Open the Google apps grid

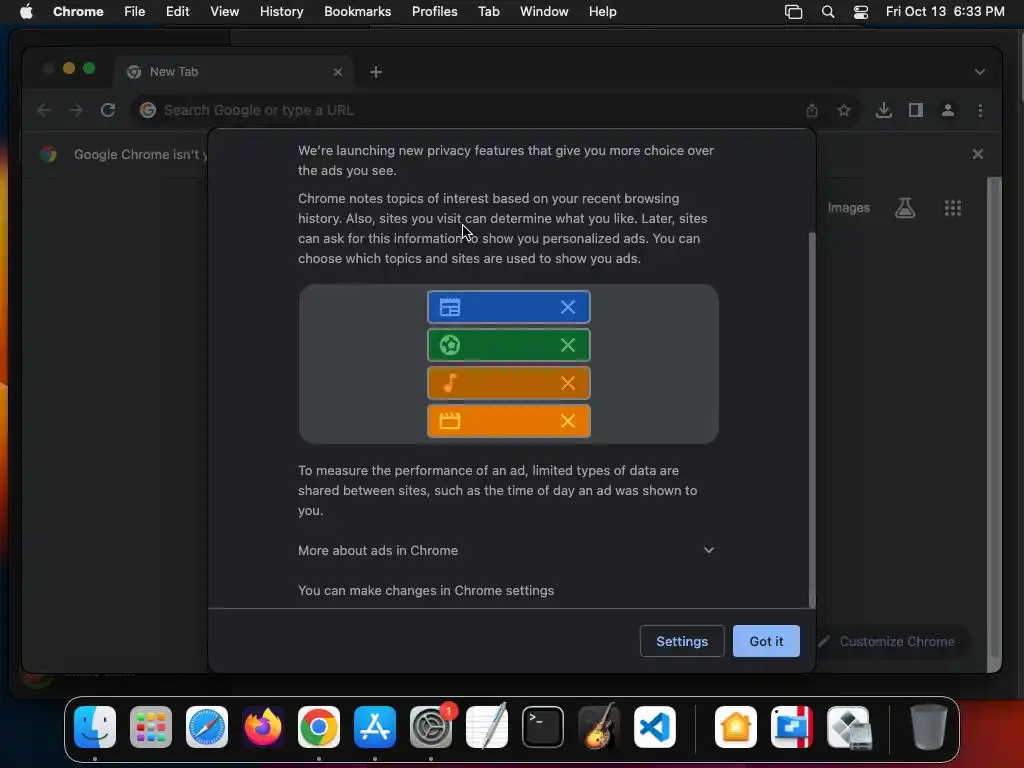[x=953, y=208]
